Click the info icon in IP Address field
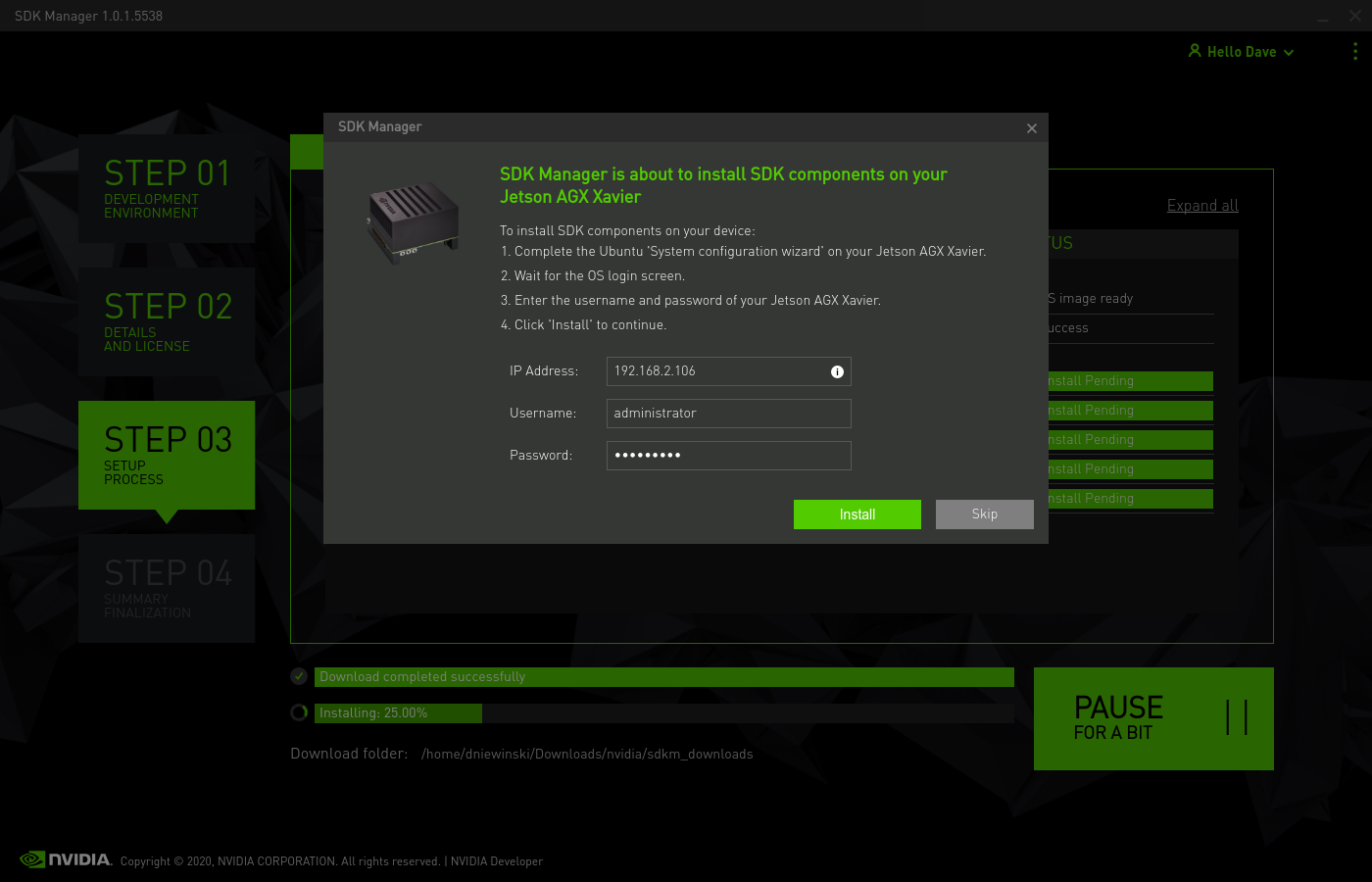The width and height of the screenshot is (1372, 882). pos(837,371)
